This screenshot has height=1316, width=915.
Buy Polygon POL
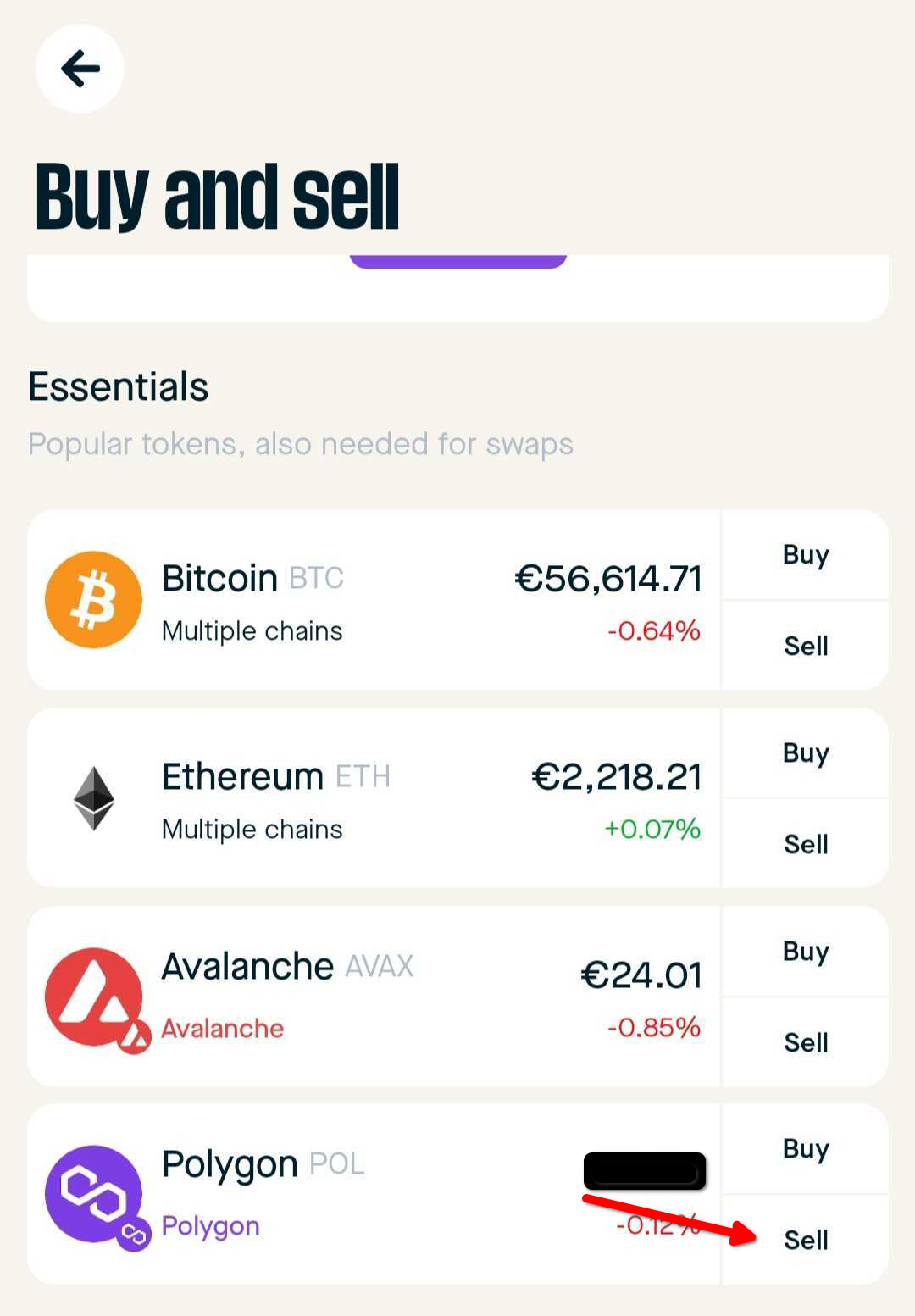point(806,1149)
